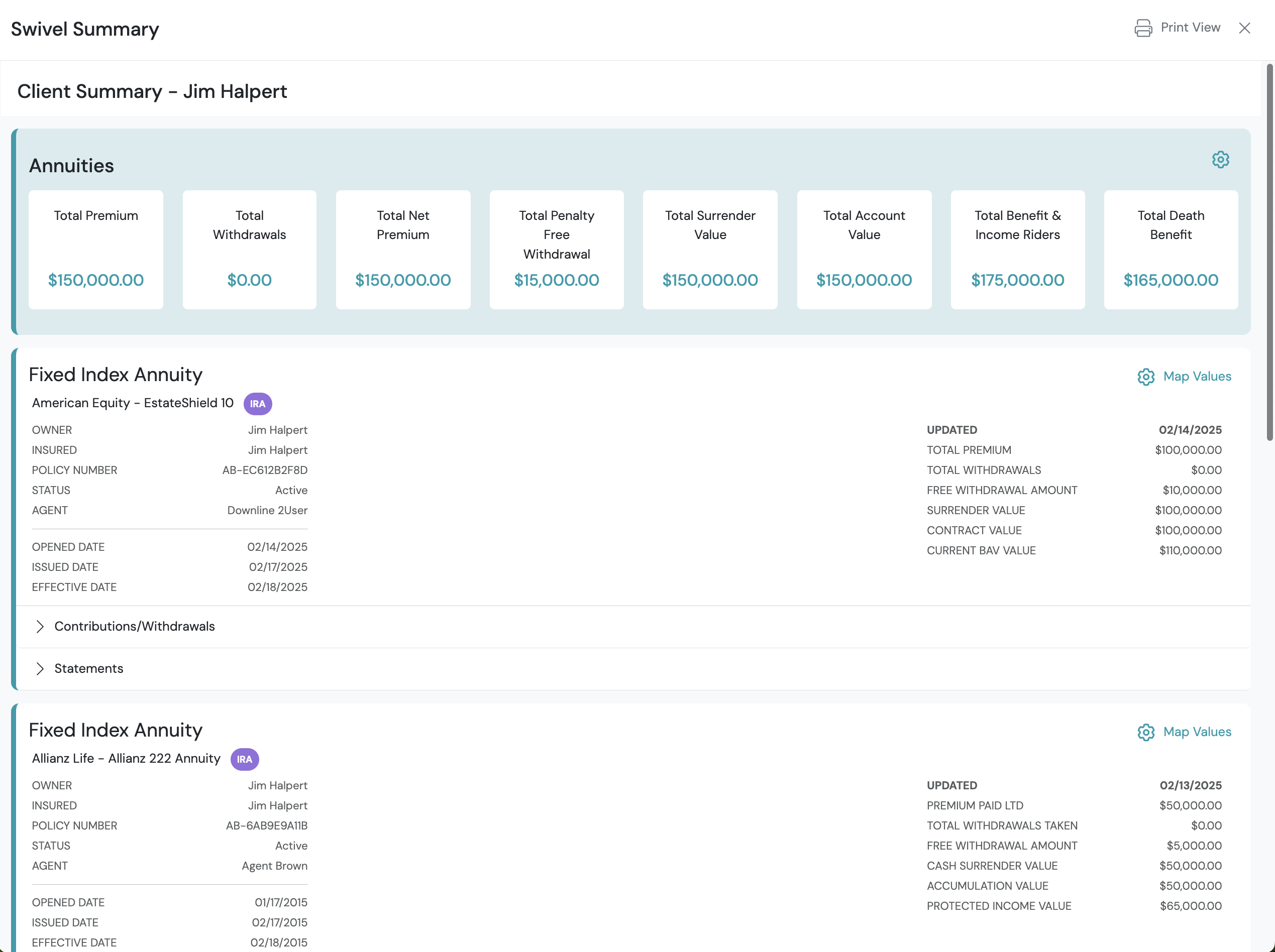Screen dimensions: 1275x952
Task: Click the printer icon next to Print View
Action: pos(1143,28)
